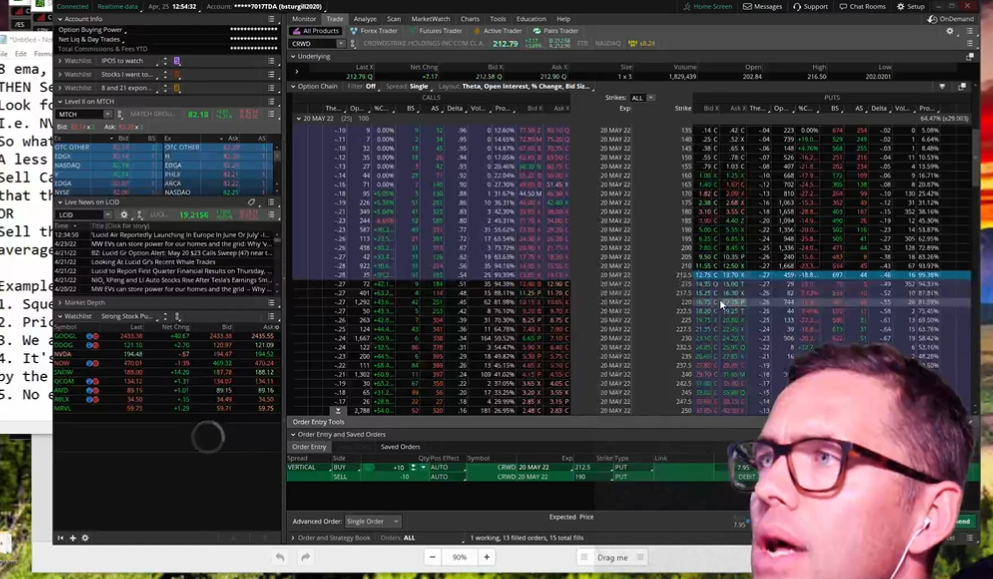
Task: Open the Level II on MTCH panel menu icon
Action: tap(271, 101)
